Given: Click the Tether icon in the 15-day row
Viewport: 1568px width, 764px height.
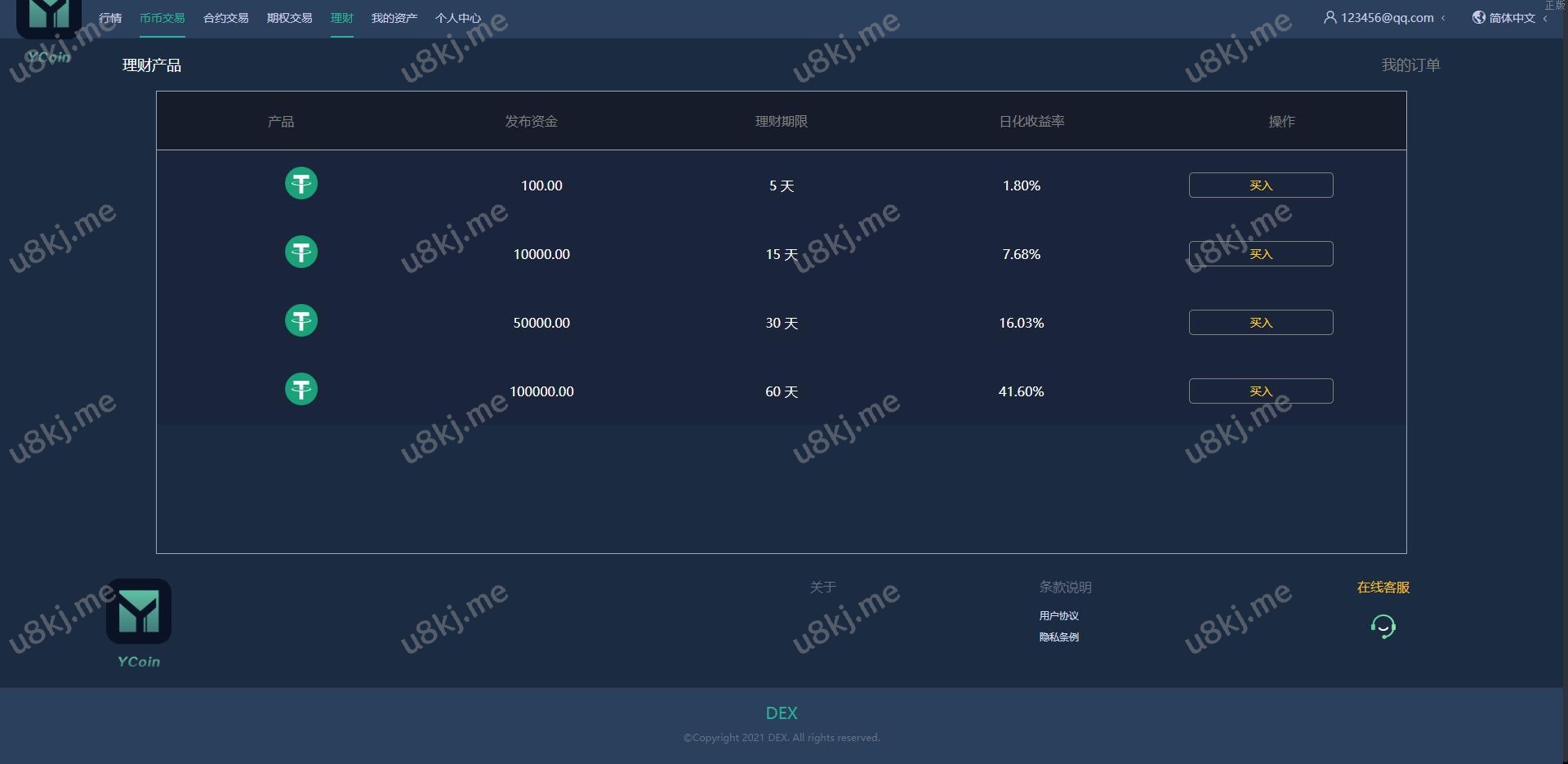Looking at the screenshot, I should click(x=301, y=252).
